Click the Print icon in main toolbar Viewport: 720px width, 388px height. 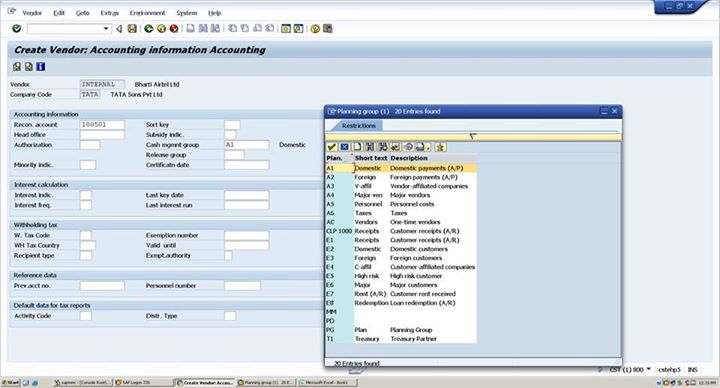tap(190, 28)
